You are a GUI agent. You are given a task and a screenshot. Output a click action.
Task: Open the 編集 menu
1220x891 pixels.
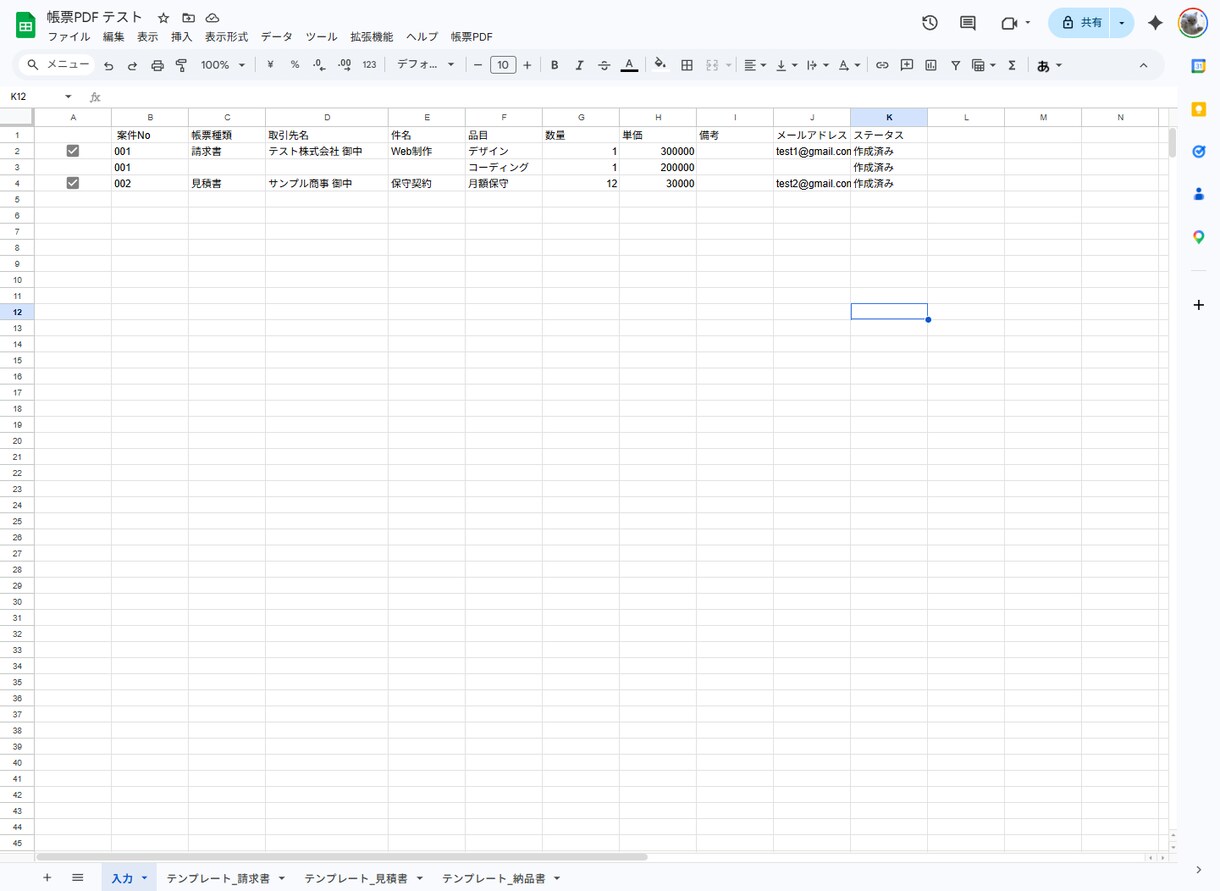click(114, 37)
